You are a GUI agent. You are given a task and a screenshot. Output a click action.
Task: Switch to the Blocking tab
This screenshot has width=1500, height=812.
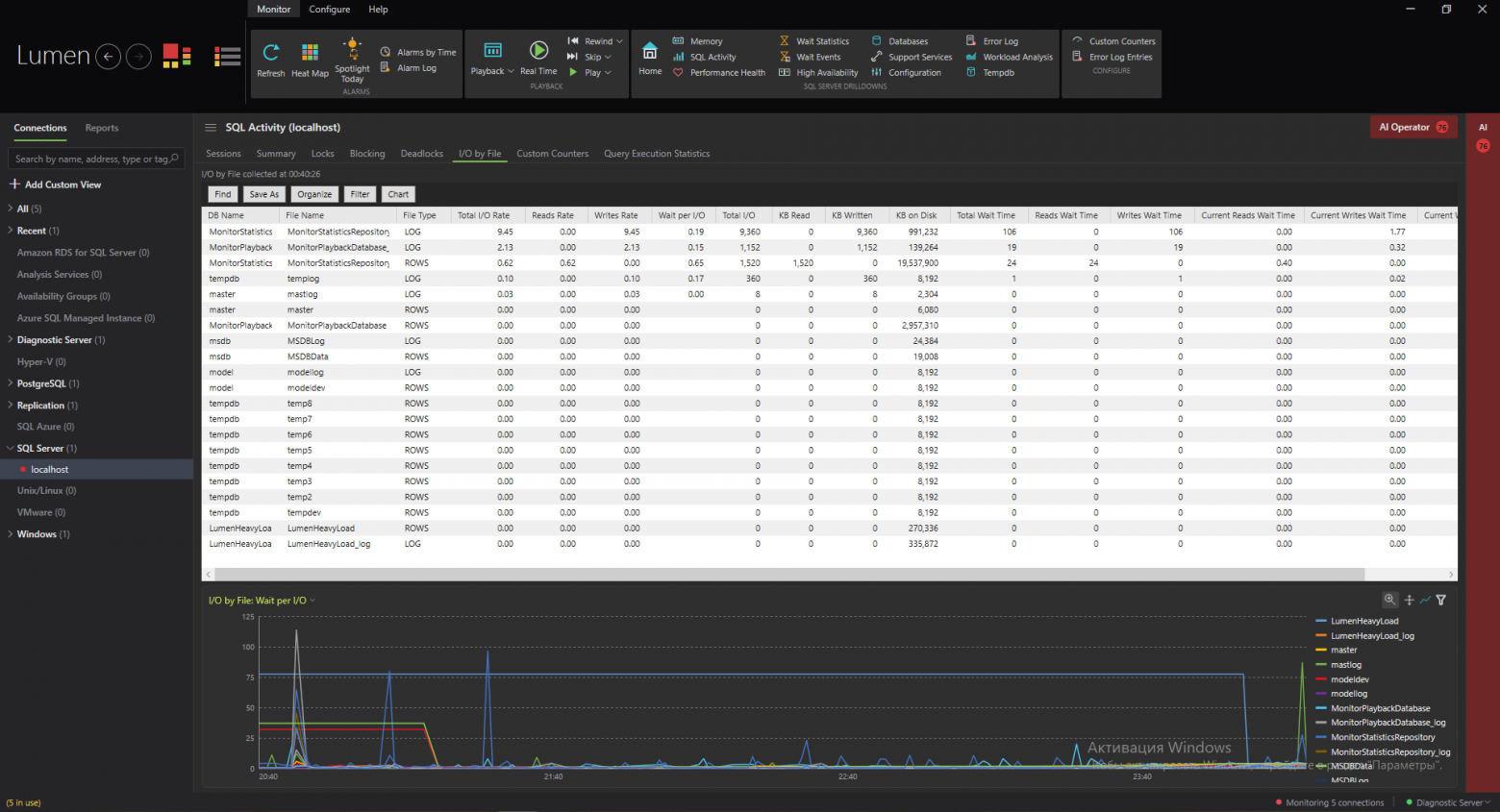(x=367, y=154)
